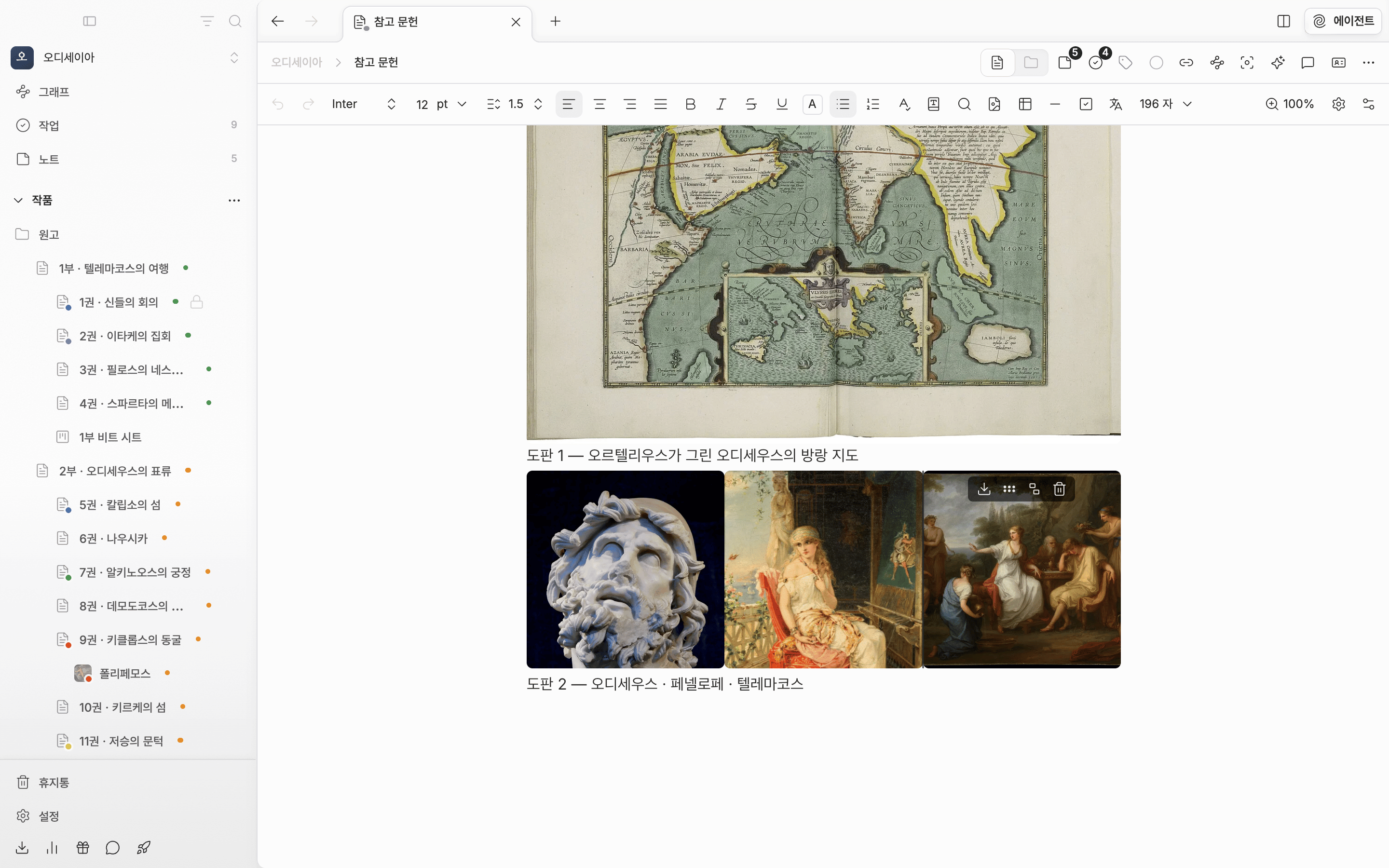Insert a table from toolbar
Viewport: 1389px width, 868px height.
pyautogui.click(x=1025, y=104)
